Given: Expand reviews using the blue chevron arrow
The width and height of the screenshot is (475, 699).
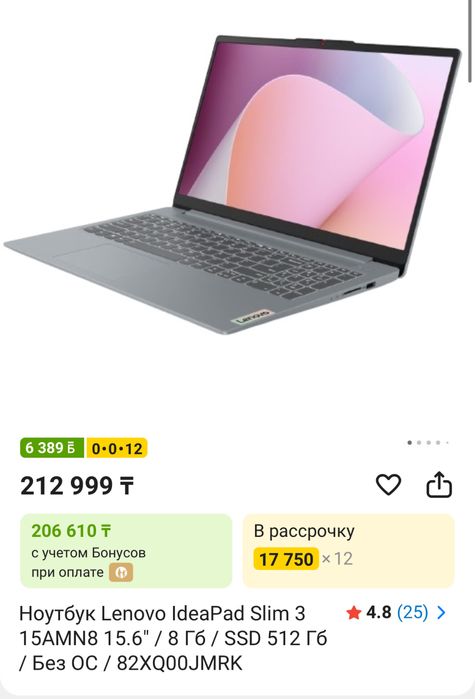Looking at the screenshot, I should 441,613.
